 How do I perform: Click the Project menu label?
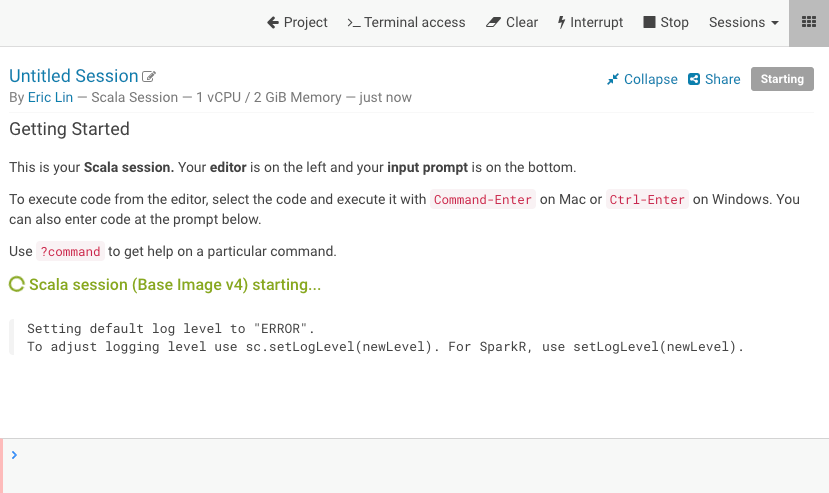point(305,22)
